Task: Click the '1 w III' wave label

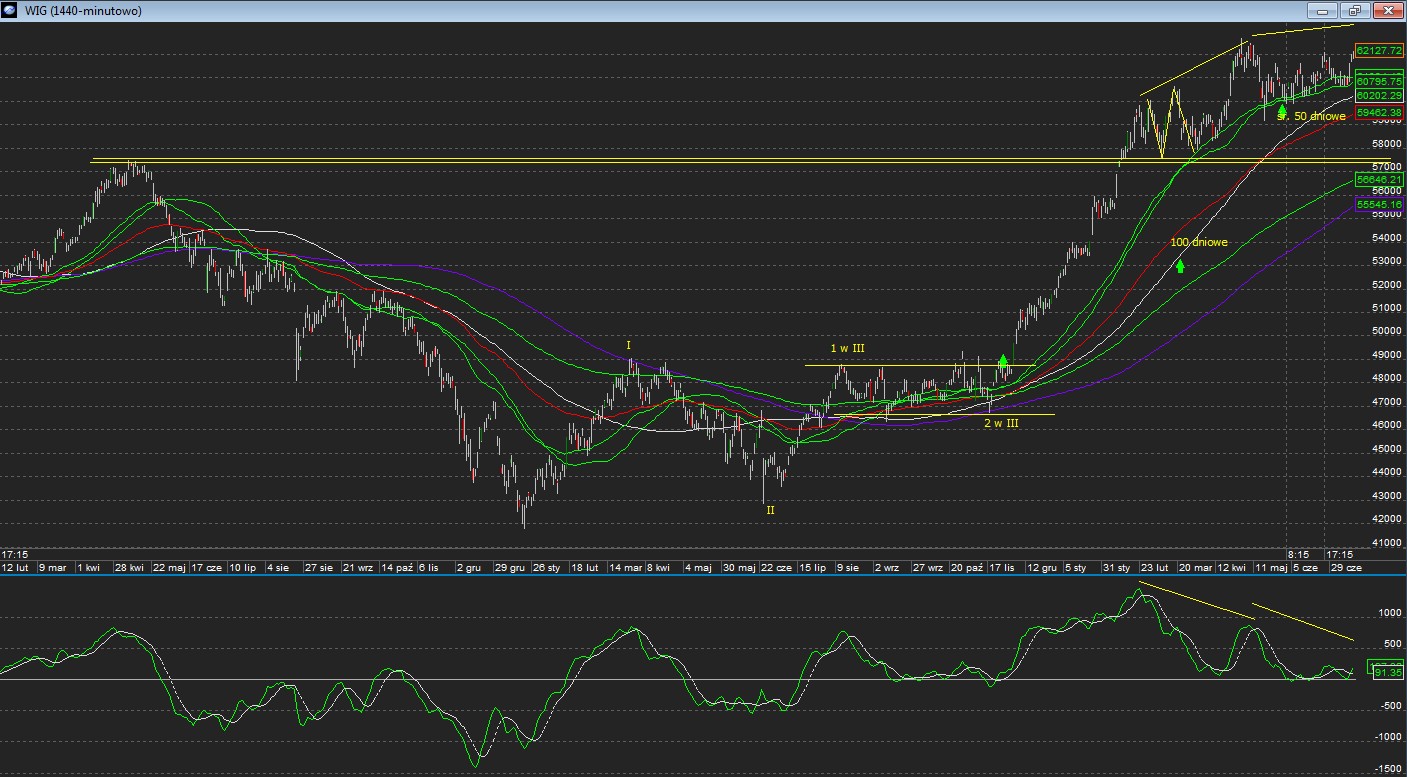Action: [847, 348]
